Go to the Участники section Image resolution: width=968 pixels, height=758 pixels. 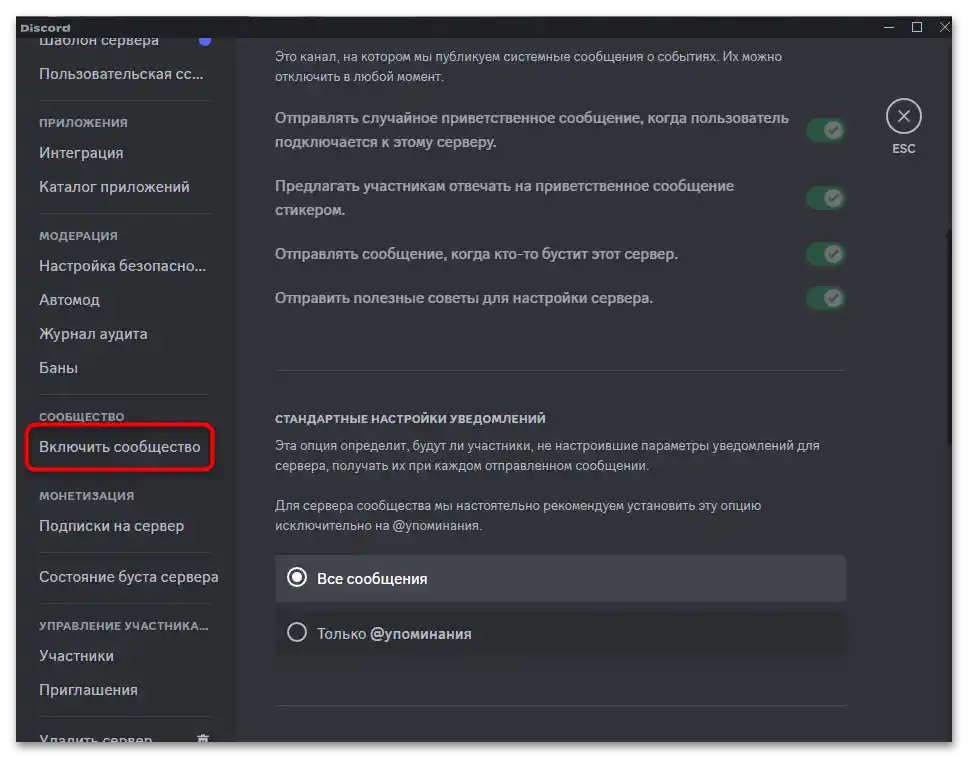point(76,656)
